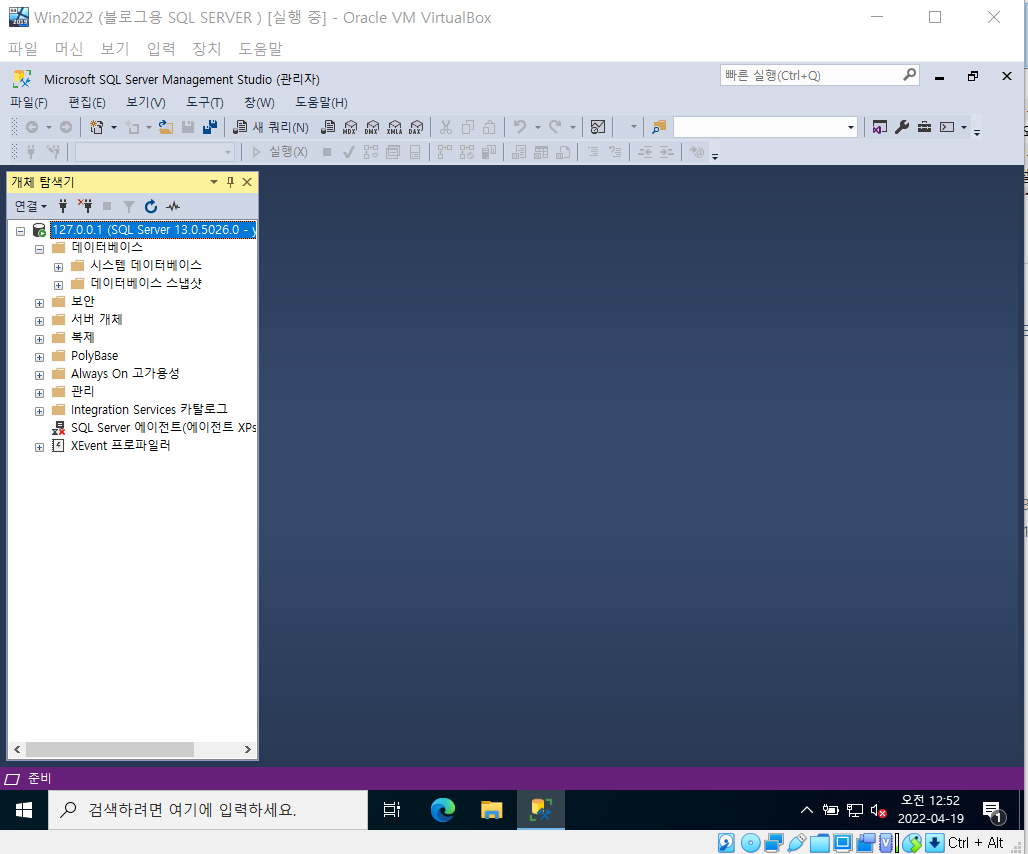Click the Task View taskbar icon
The width and height of the screenshot is (1028, 854).
click(392, 810)
